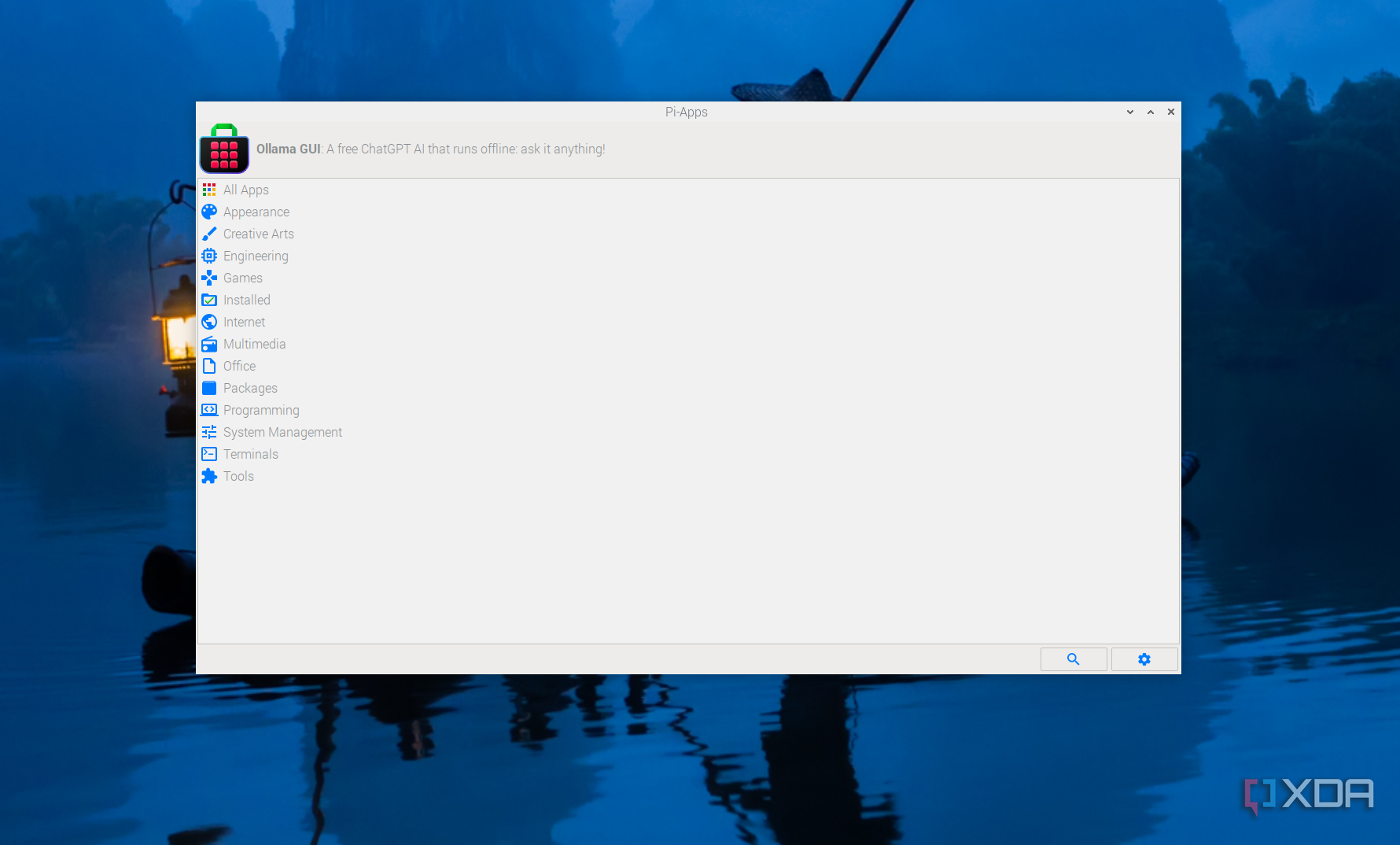Click the Installed folder checkmark icon
Screen dimensions: 1400x845
pos(209,300)
